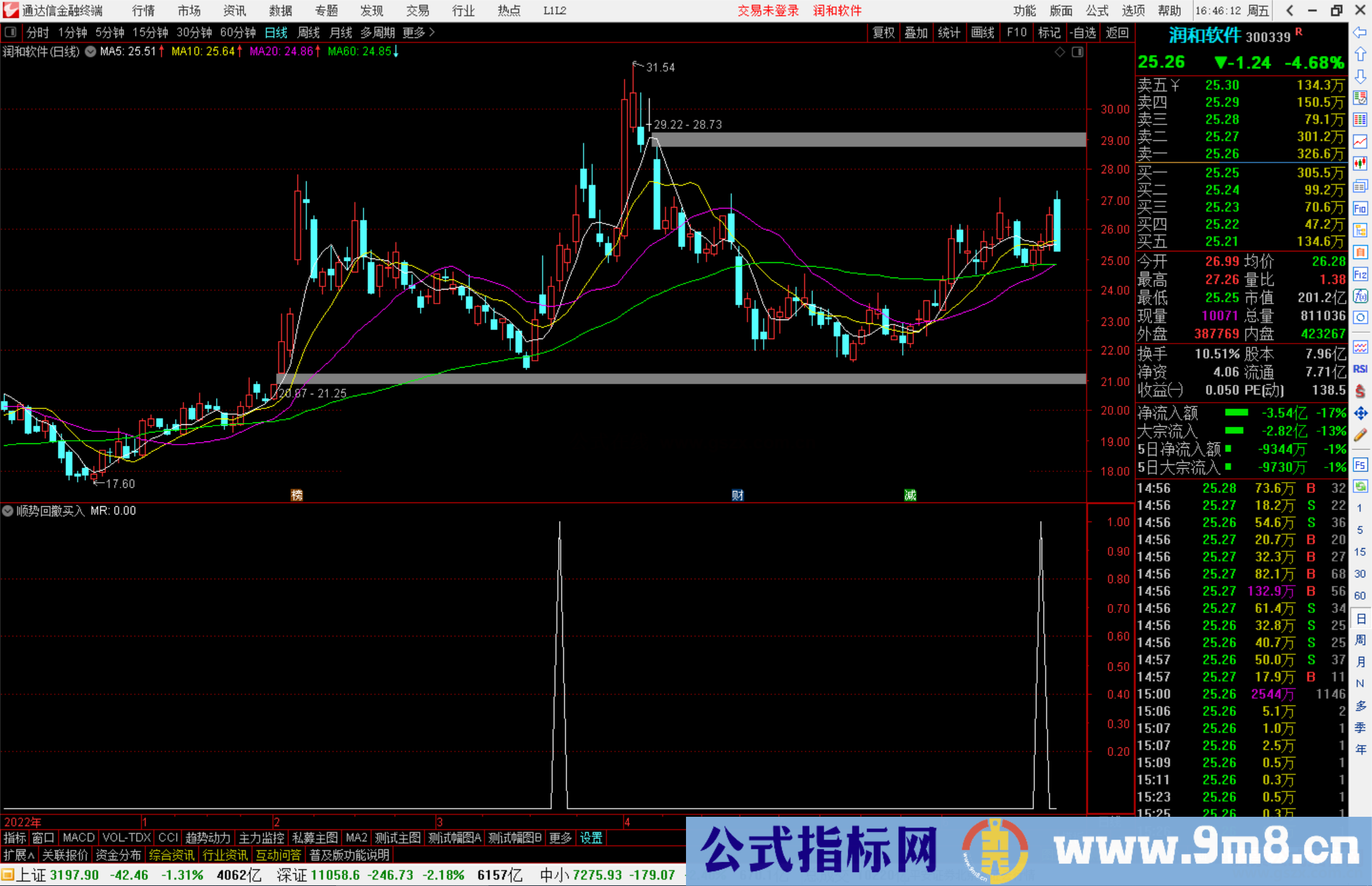Switch to the MACD indicator tab
This screenshot has height=886, width=1372.
click(x=78, y=838)
